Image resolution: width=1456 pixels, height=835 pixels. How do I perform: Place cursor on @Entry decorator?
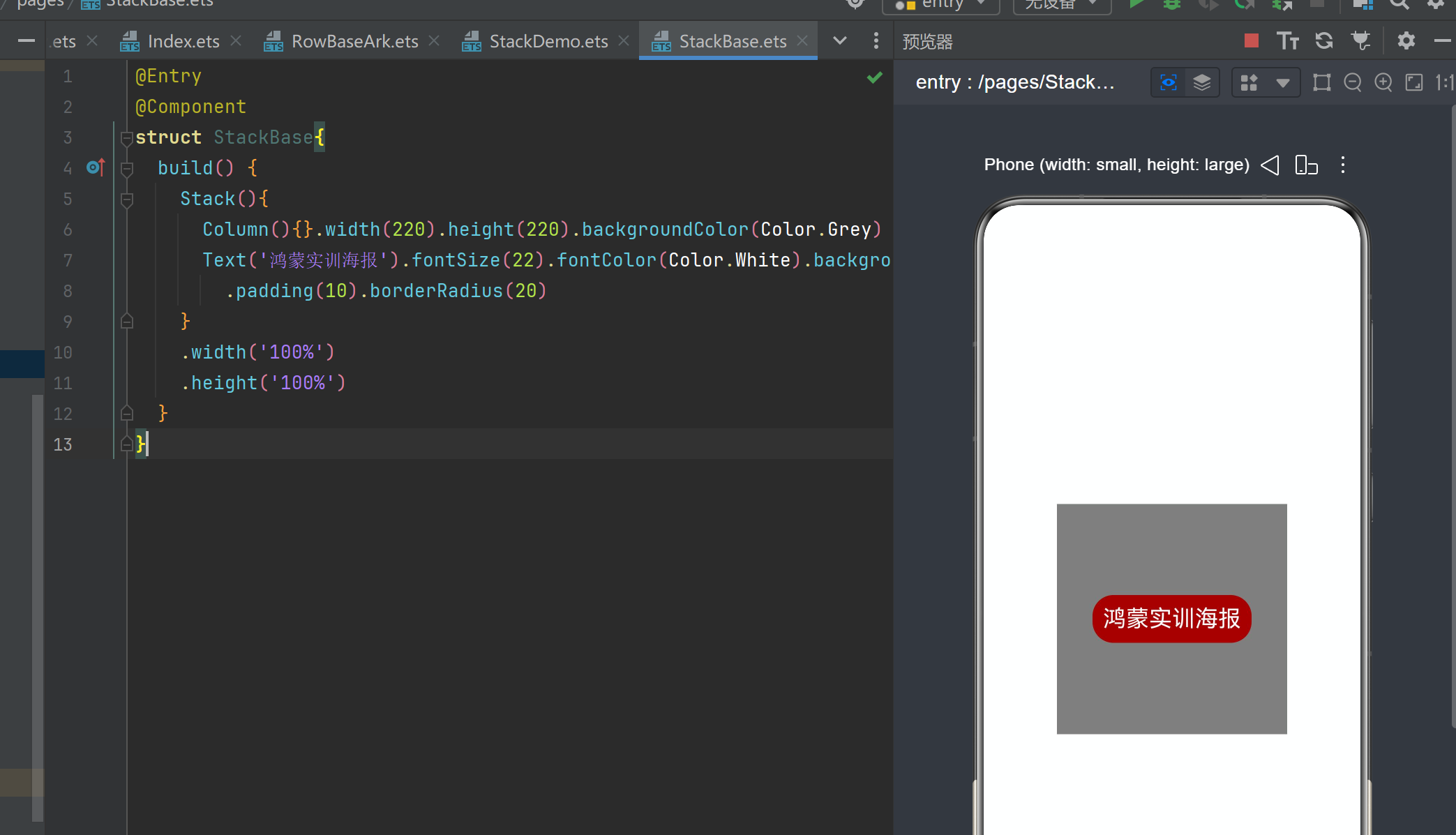(x=168, y=76)
